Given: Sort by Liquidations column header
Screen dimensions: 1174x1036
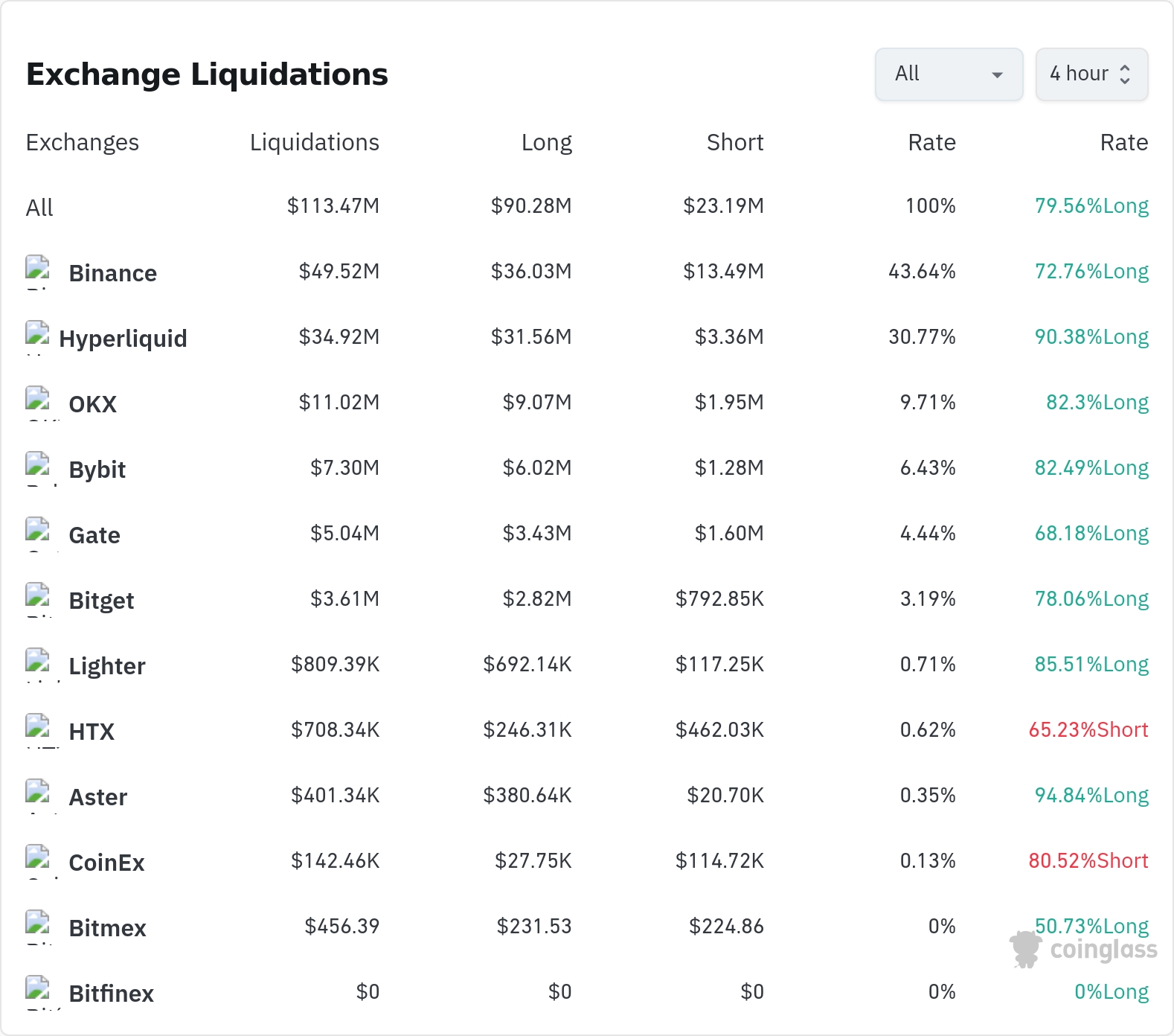Looking at the screenshot, I should click(x=315, y=142).
